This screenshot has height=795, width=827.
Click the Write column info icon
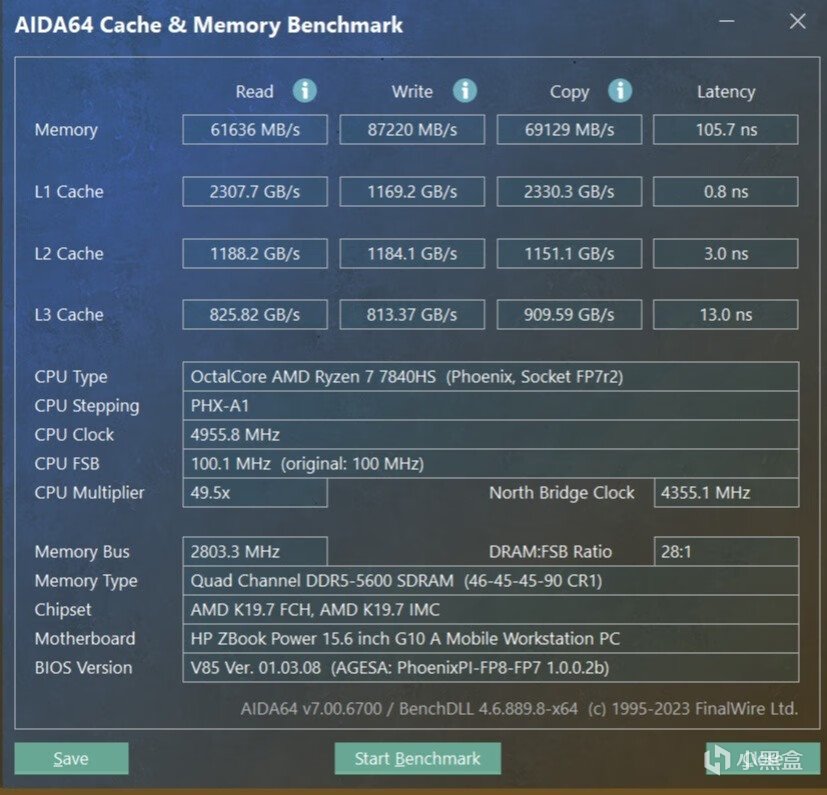465,91
